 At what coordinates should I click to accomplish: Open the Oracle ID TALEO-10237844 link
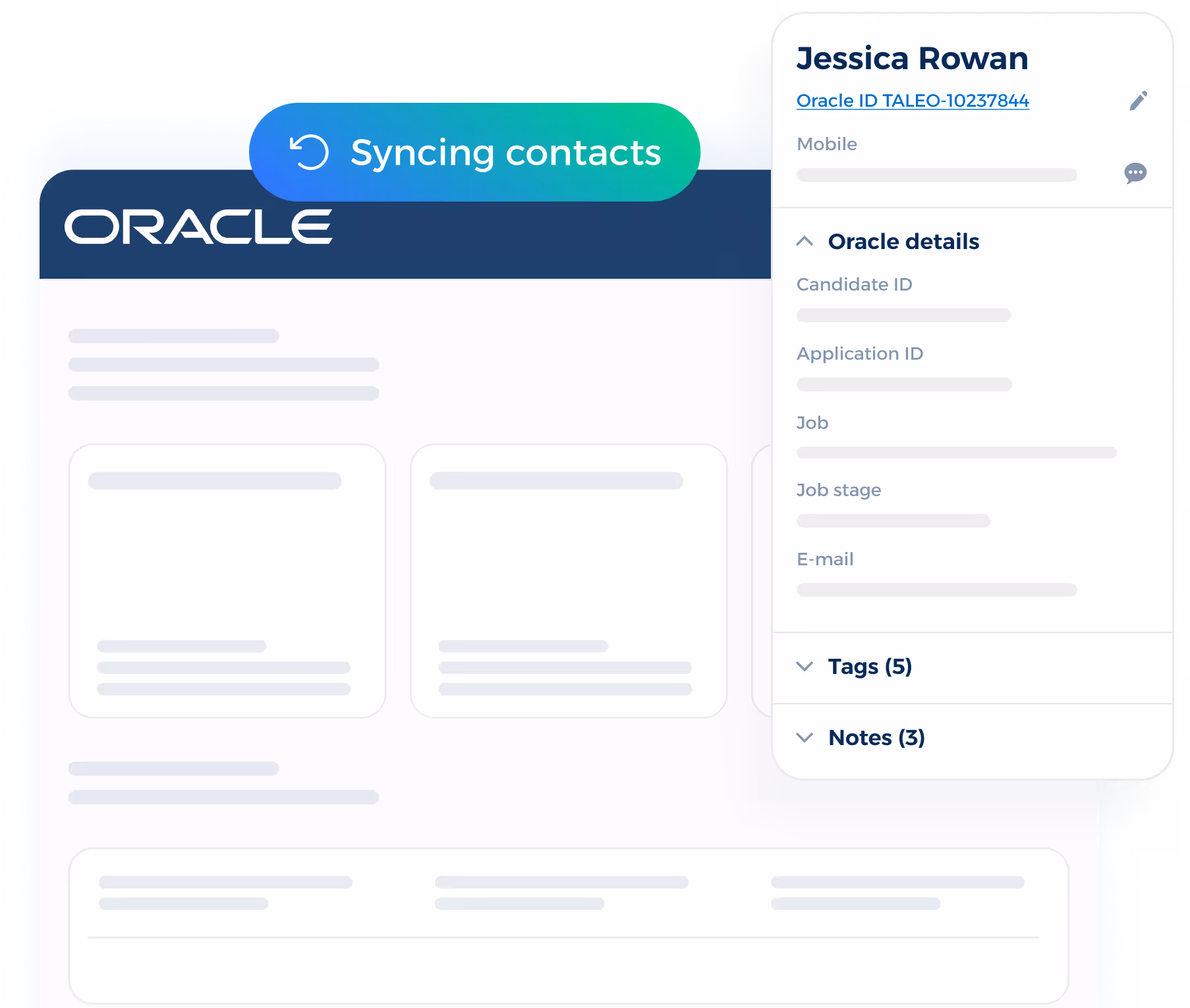click(913, 101)
